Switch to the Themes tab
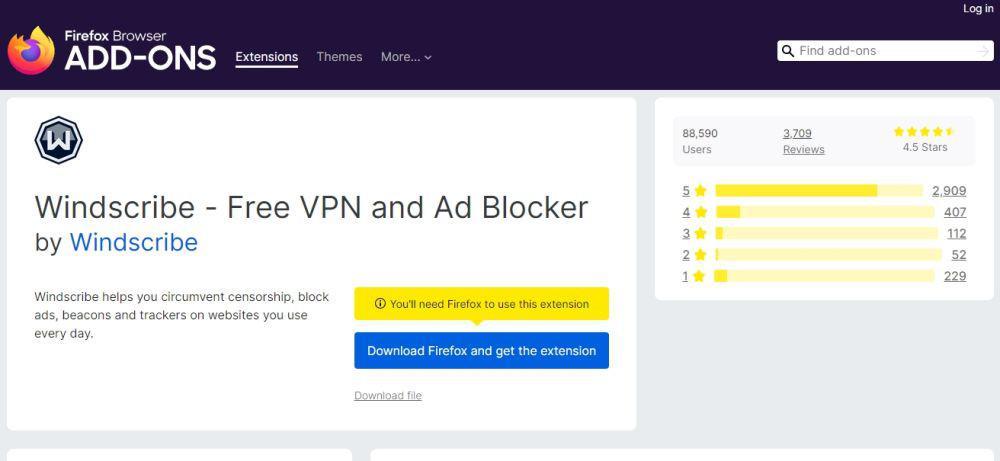1000x461 pixels. [x=339, y=57]
